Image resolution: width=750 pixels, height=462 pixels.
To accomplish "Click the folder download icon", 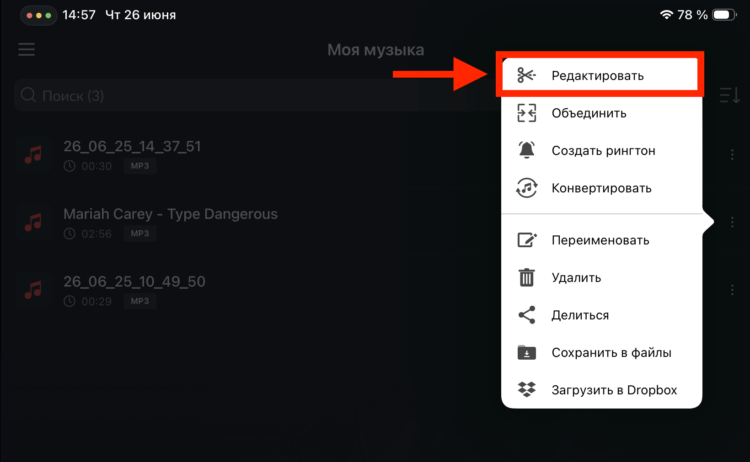I will (527, 352).
